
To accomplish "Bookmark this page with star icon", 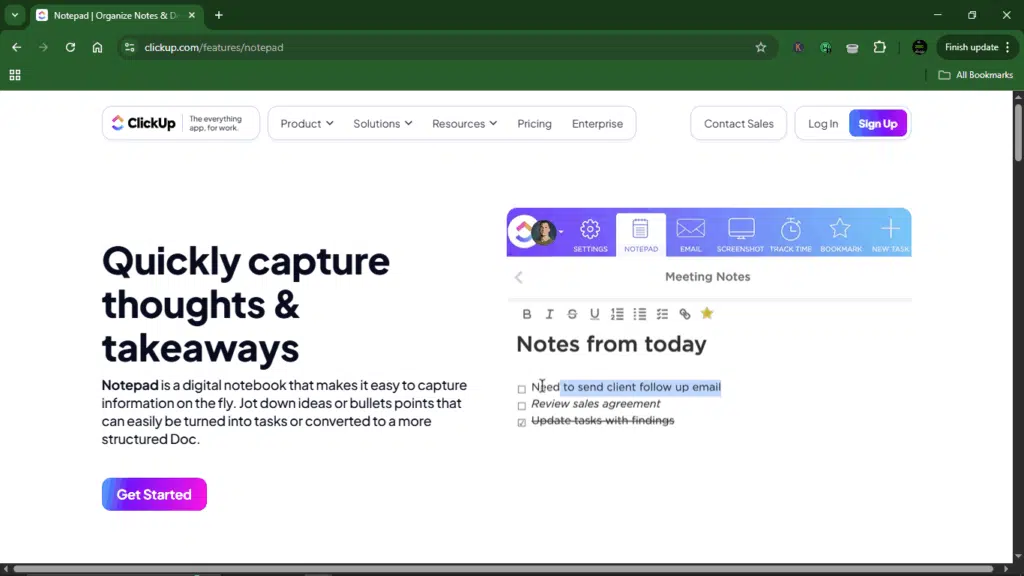I will point(761,47).
